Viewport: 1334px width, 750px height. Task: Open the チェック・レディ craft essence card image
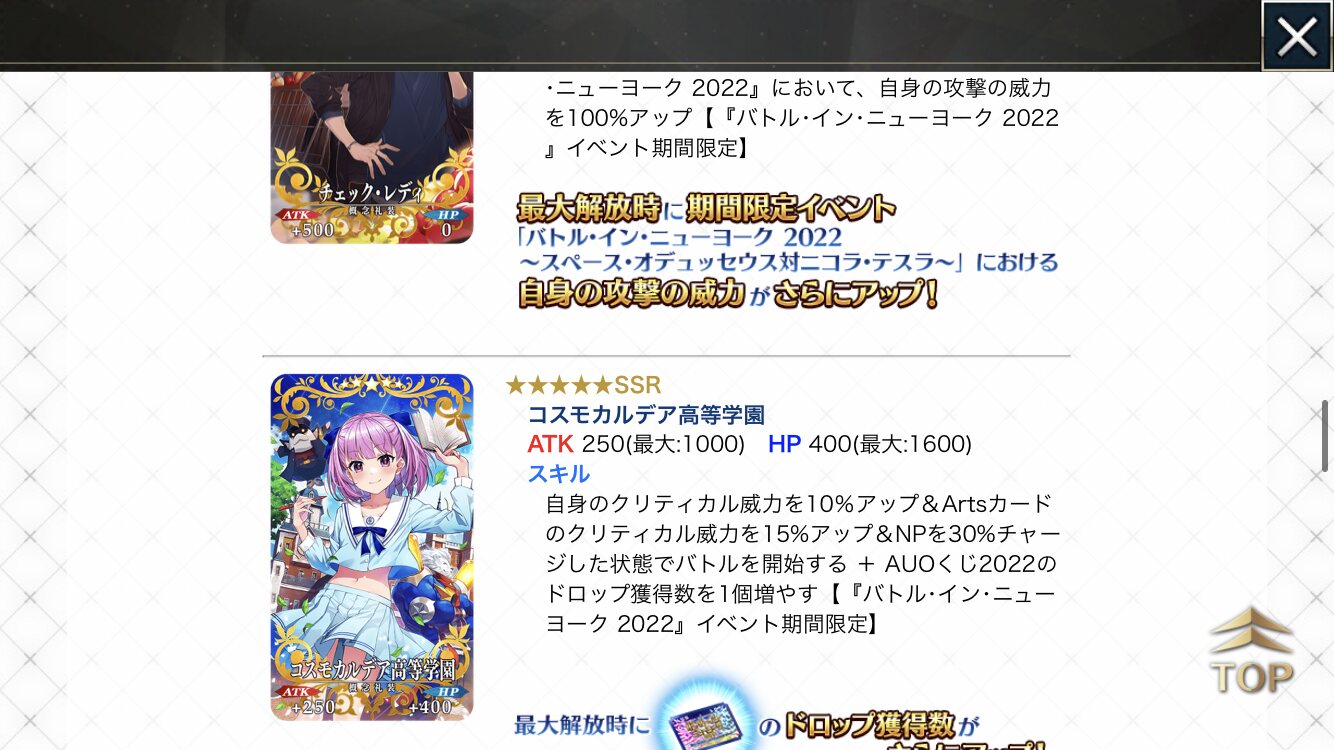coord(372,157)
